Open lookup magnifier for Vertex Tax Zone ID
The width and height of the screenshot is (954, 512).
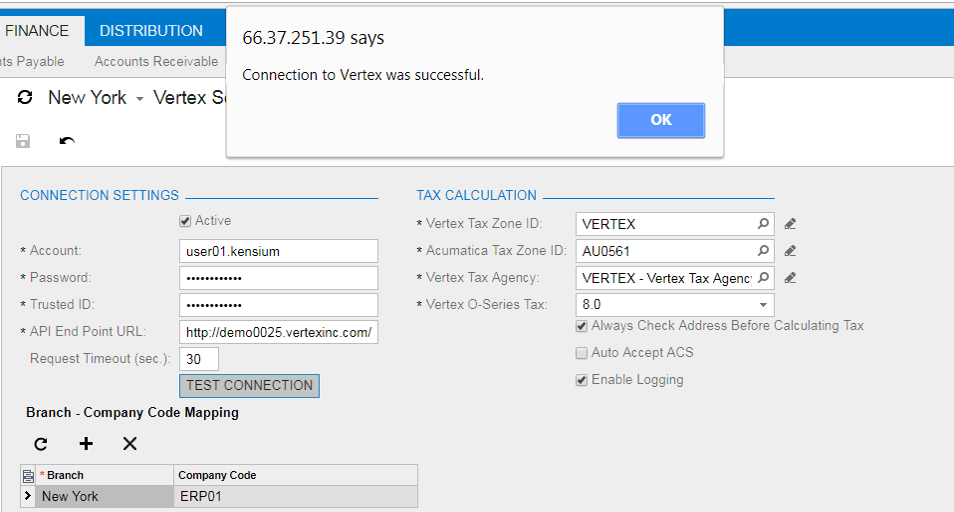click(763, 224)
